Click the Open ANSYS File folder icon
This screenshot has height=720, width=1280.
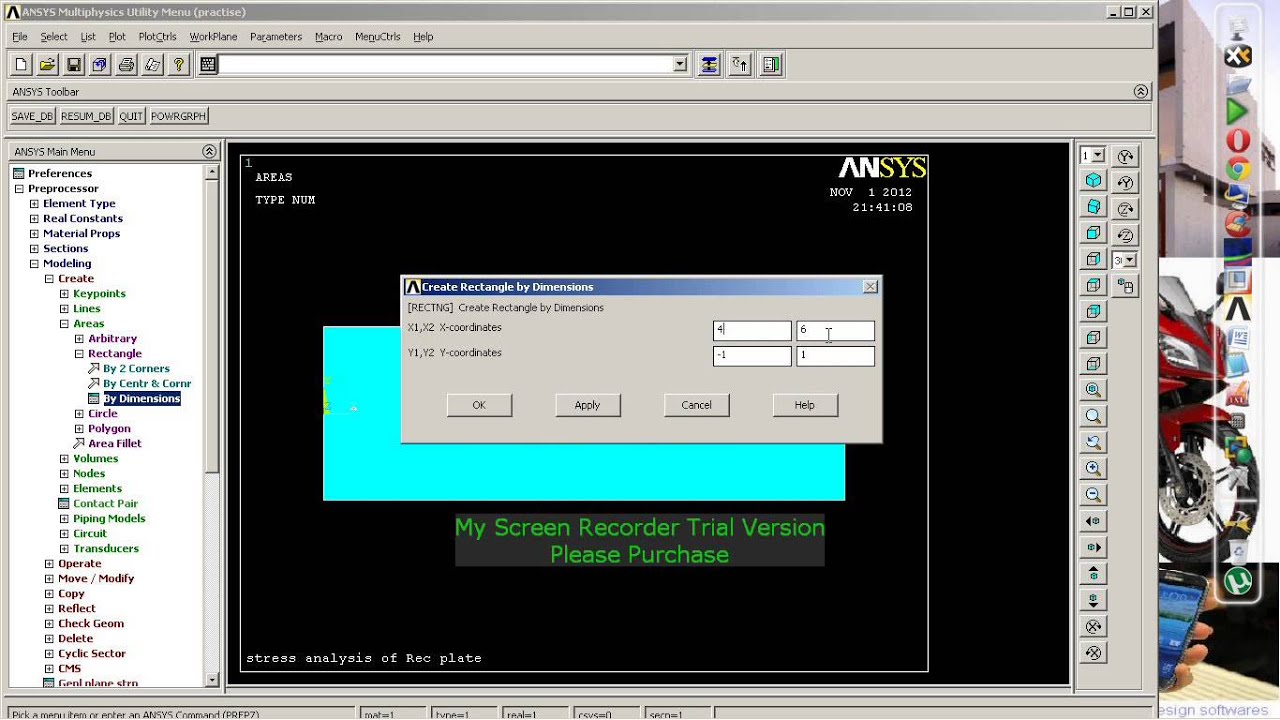pos(47,65)
